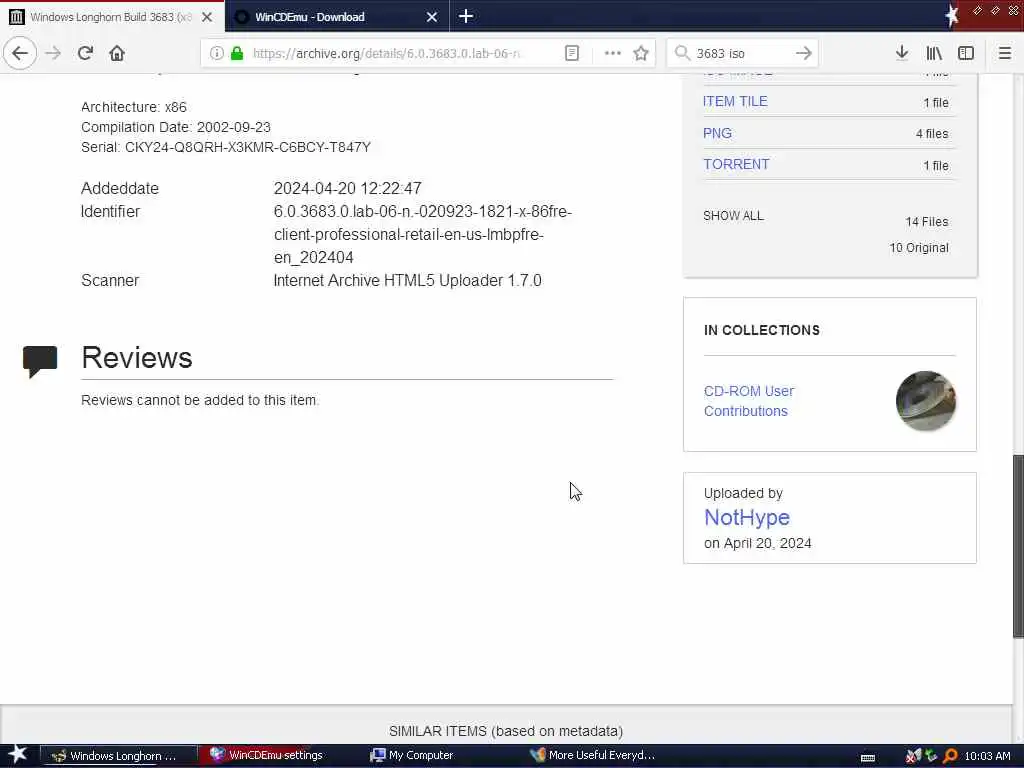Click the forward navigation arrow
Viewport: 1024px width, 768px height.
pyautogui.click(x=53, y=53)
